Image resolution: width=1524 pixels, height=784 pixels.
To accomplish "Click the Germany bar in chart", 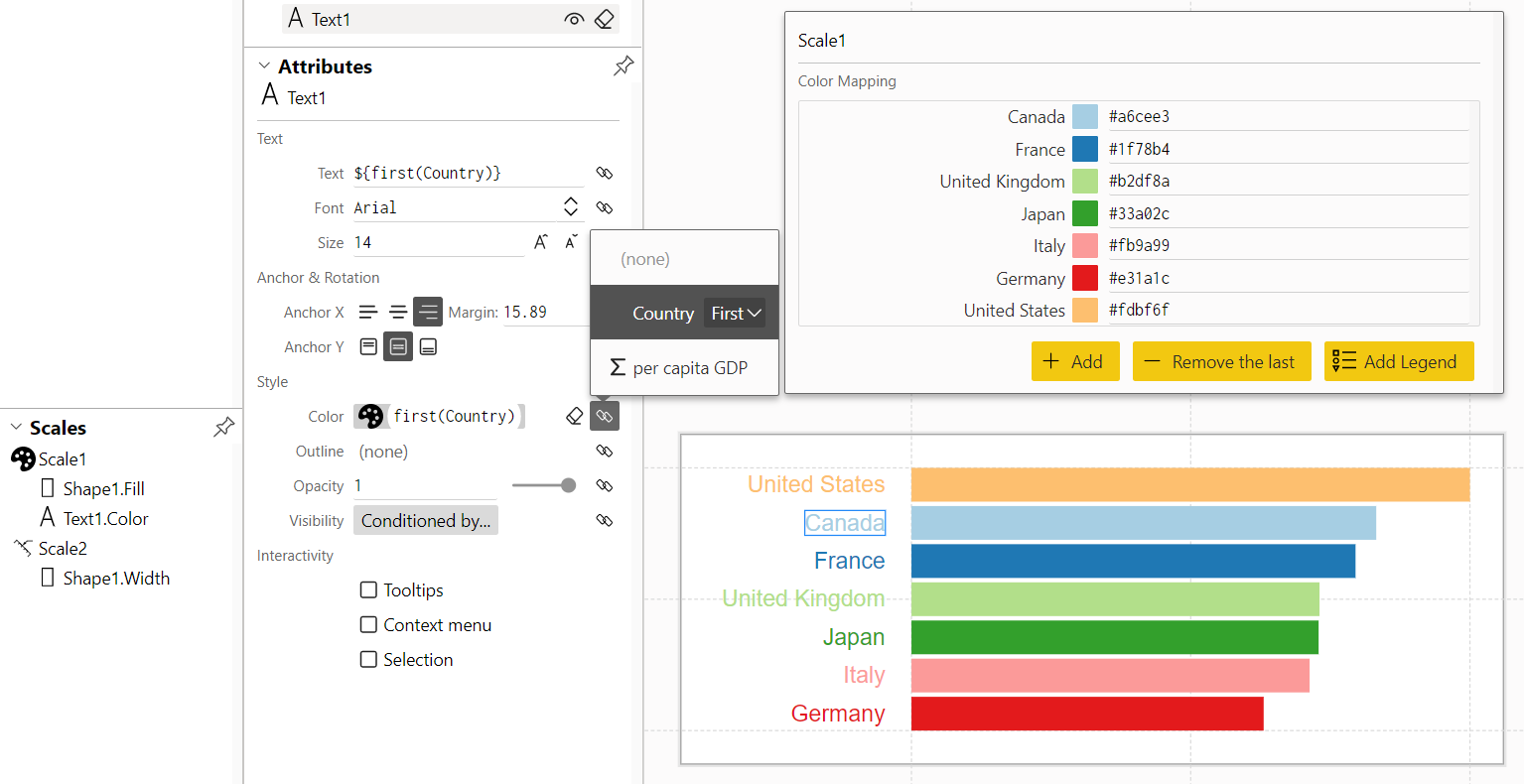I will coord(1087,714).
